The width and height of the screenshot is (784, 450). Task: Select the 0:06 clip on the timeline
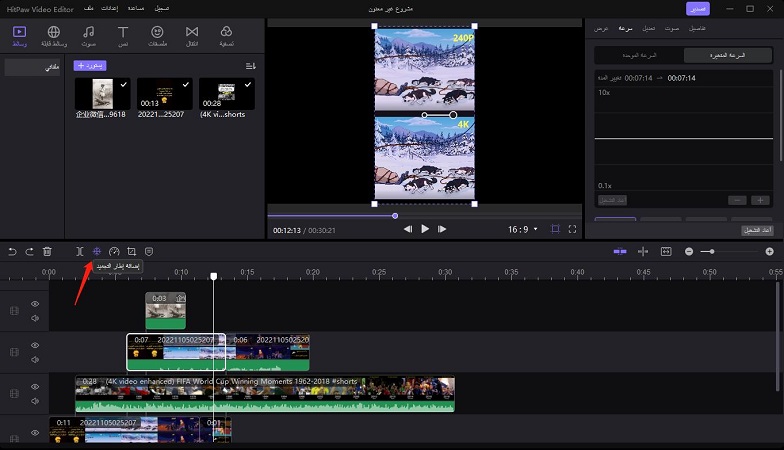268,352
